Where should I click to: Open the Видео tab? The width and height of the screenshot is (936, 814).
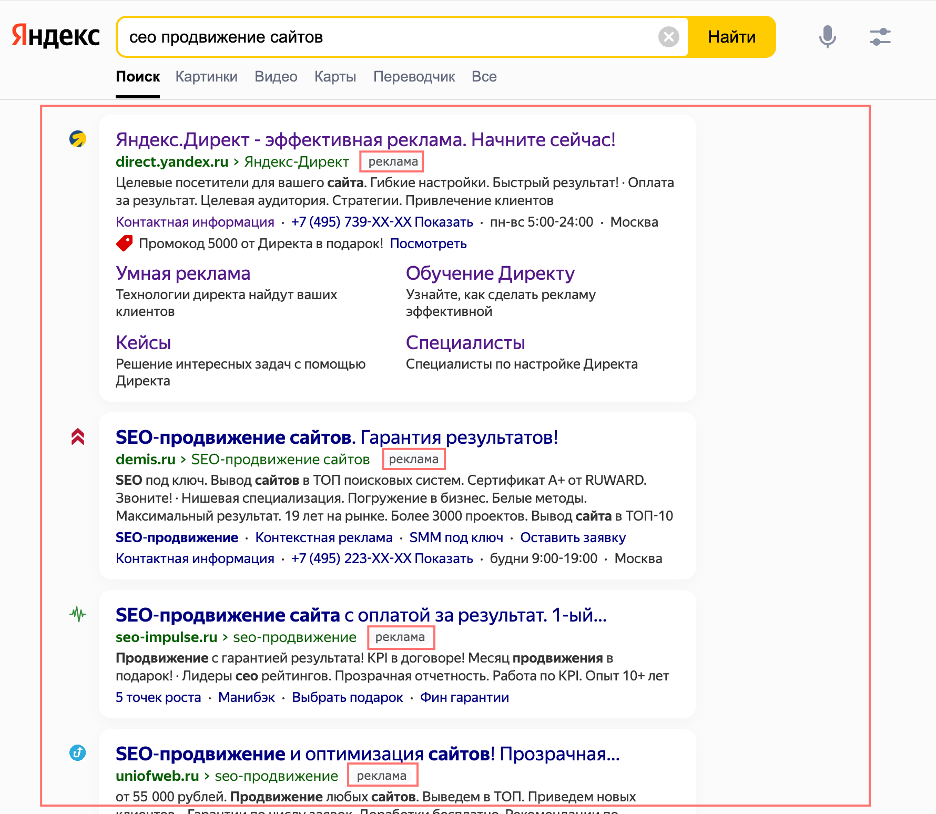pos(275,76)
